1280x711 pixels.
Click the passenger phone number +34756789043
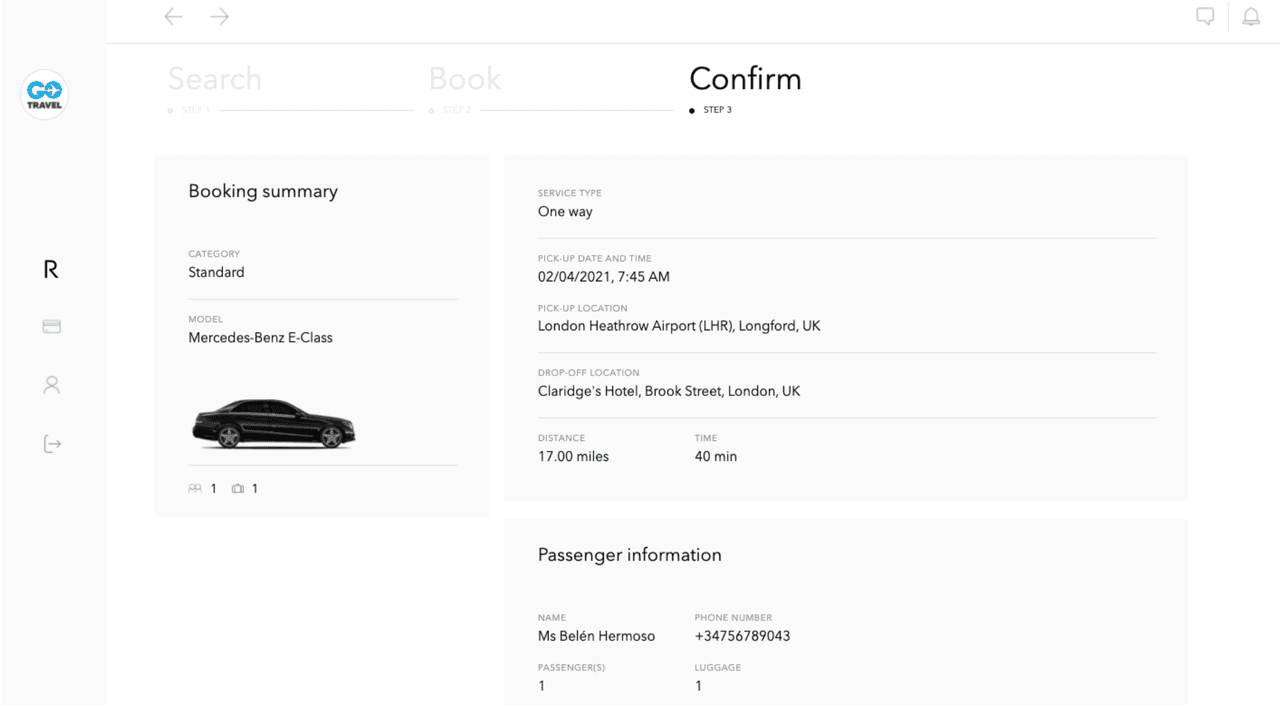[742, 636]
